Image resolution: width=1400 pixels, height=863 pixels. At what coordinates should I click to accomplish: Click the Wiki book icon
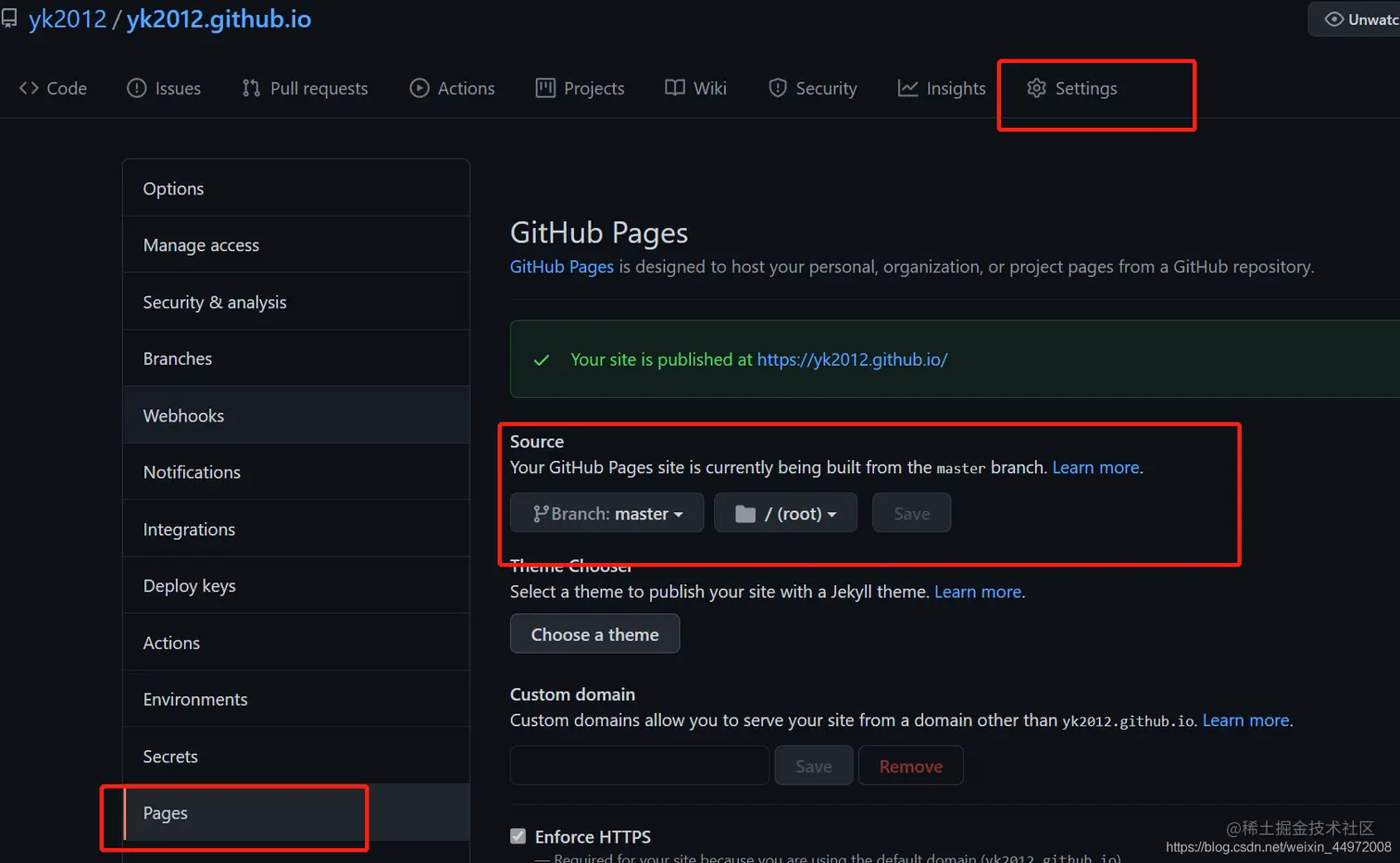pos(675,88)
